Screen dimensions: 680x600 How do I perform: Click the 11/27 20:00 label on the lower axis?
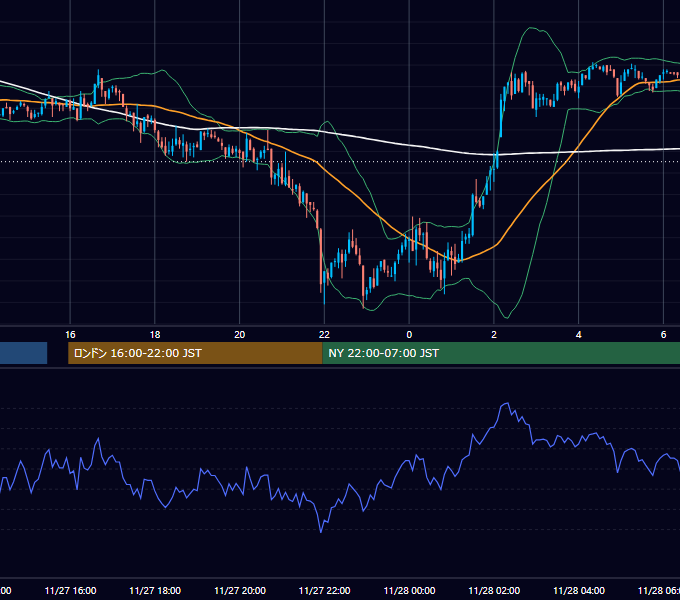click(x=240, y=591)
